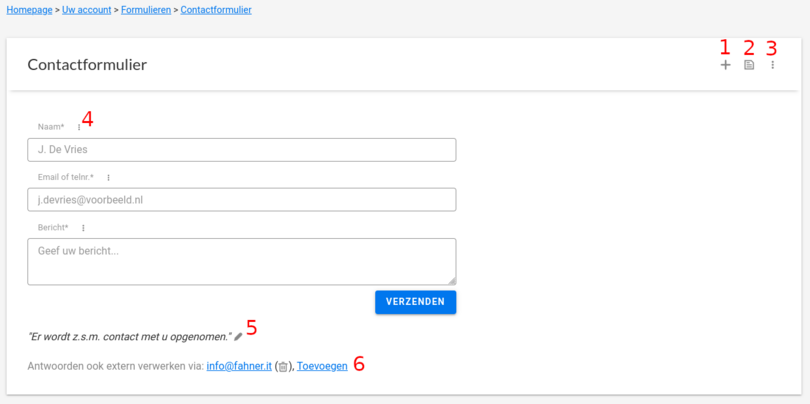Click inside the Bericht text area
The height and width of the screenshot is (404, 810).
(x=241, y=261)
